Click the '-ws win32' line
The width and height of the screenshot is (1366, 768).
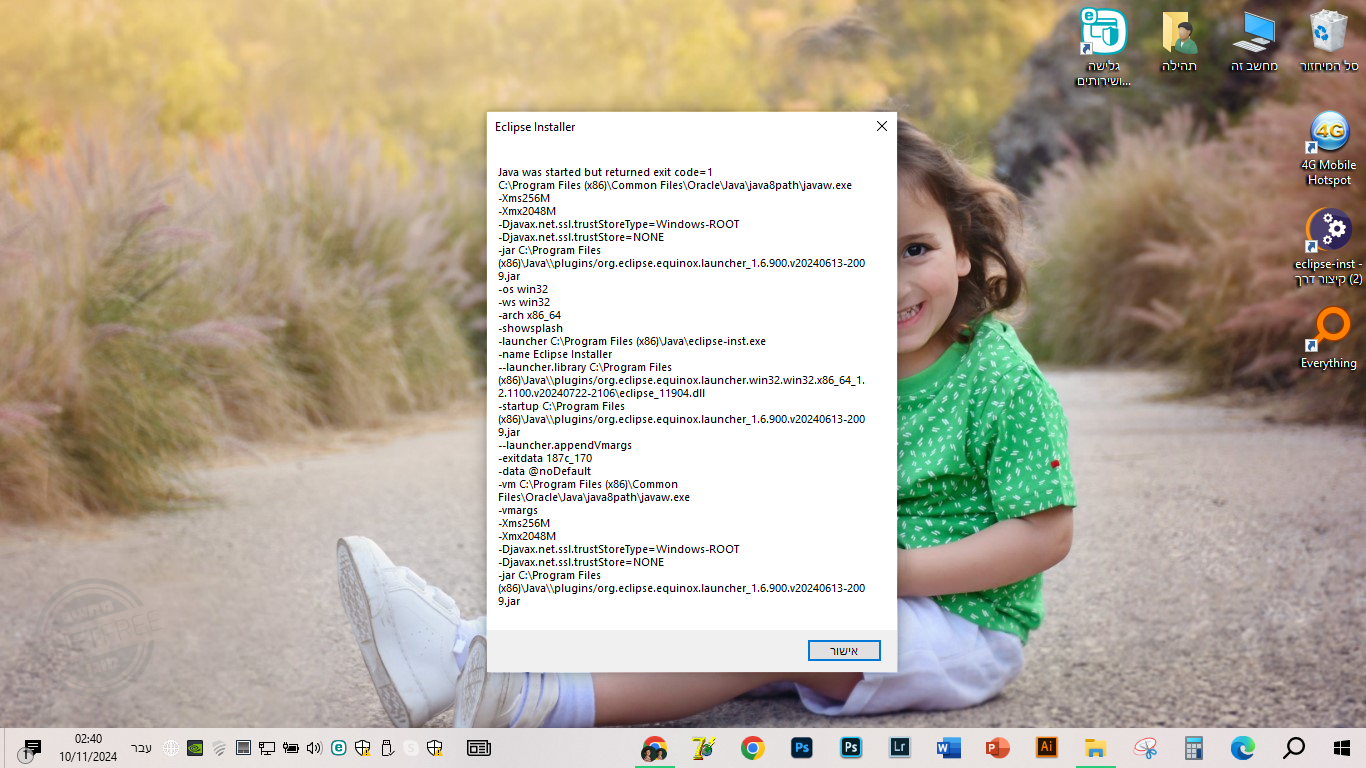click(x=524, y=302)
